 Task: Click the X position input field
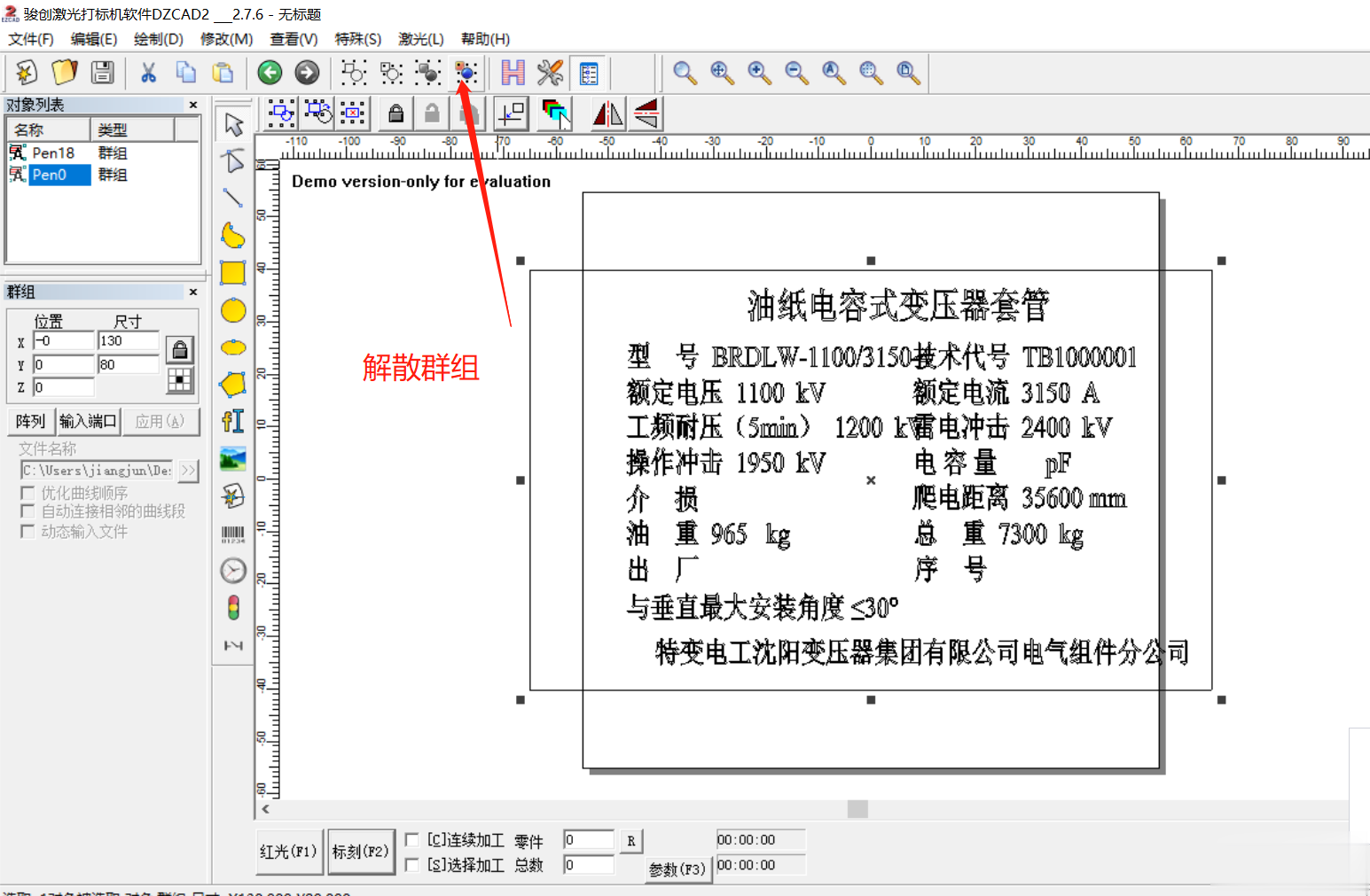pyautogui.click(x=64, y=341)
